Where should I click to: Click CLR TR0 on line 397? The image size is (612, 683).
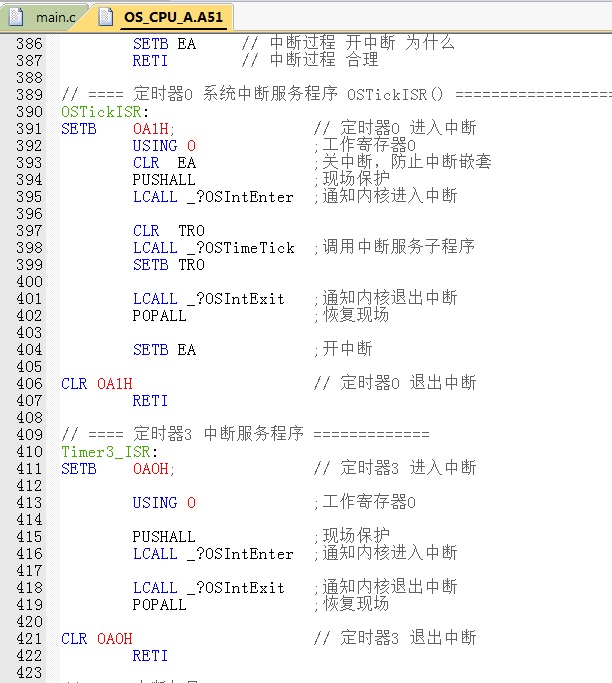169,230
